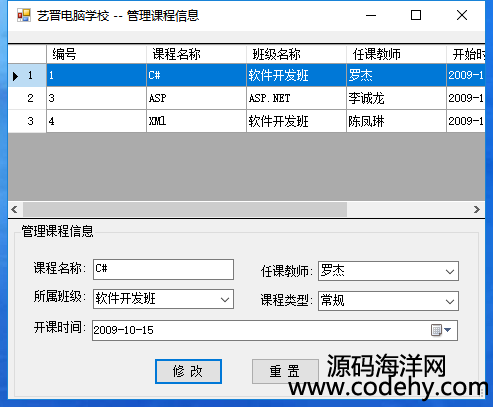The width and height of the screenshot is (493, 407).
Task: Select the 陈凤琳 cell in row 3
Action: pyautogui.click(x=396, y=121)
